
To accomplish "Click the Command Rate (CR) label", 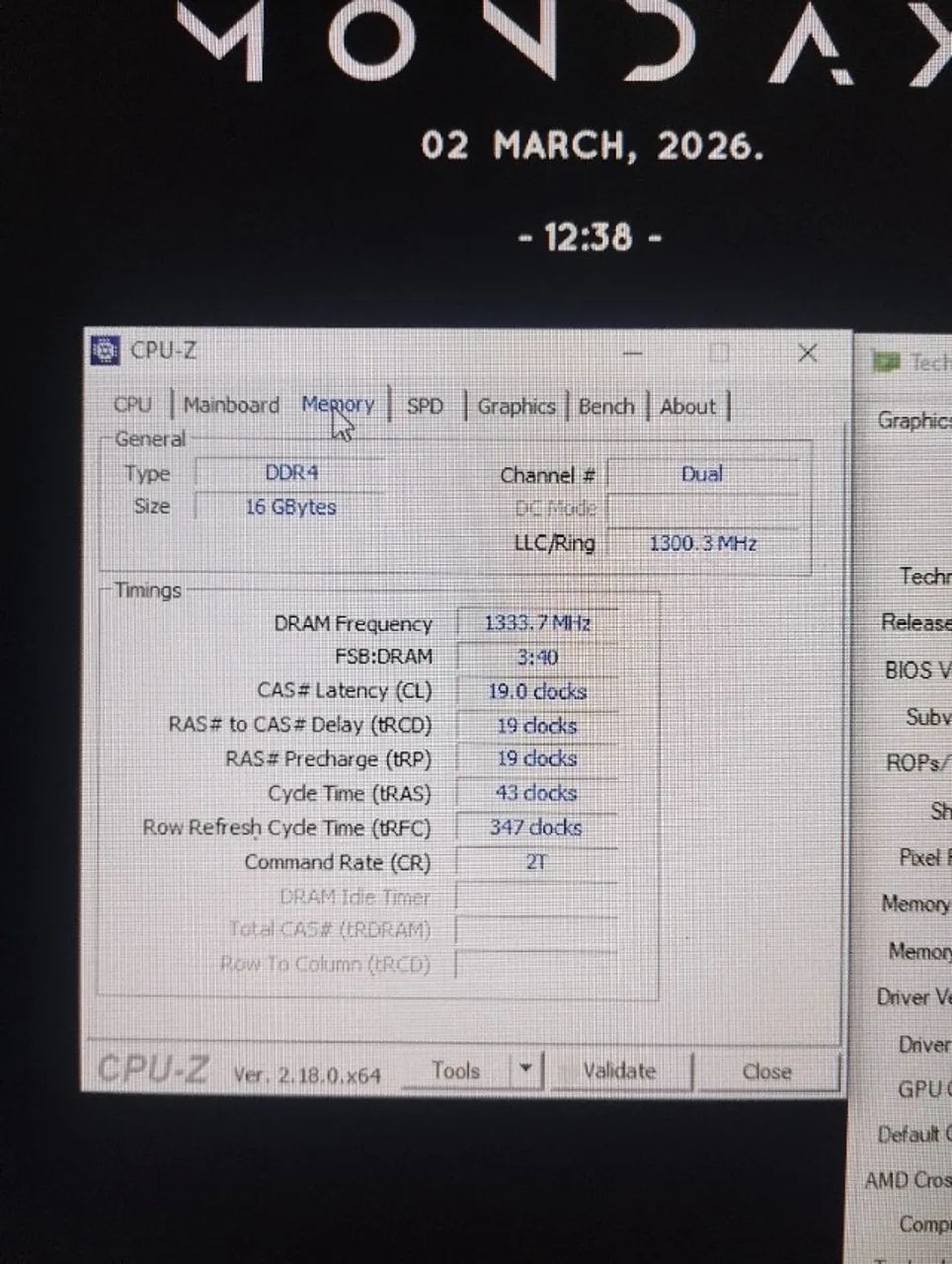I will click(338, 862).
